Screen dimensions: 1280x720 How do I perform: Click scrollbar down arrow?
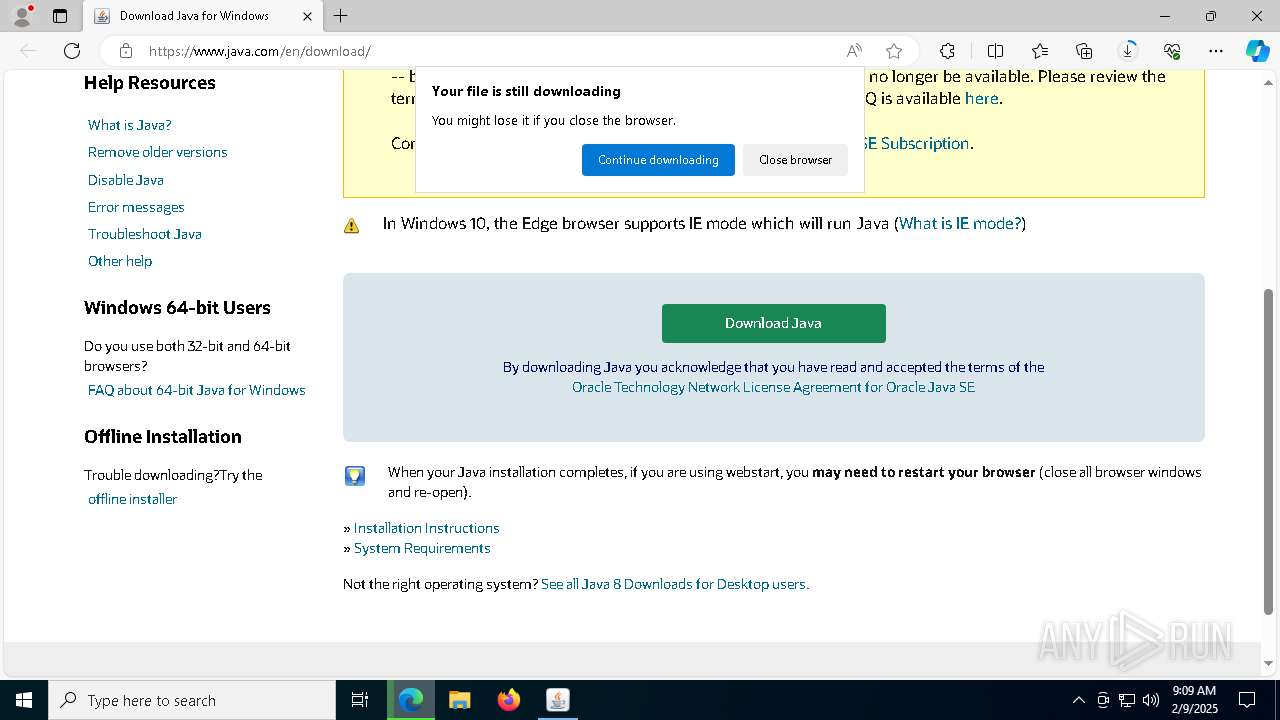(x=1269, y=663)
